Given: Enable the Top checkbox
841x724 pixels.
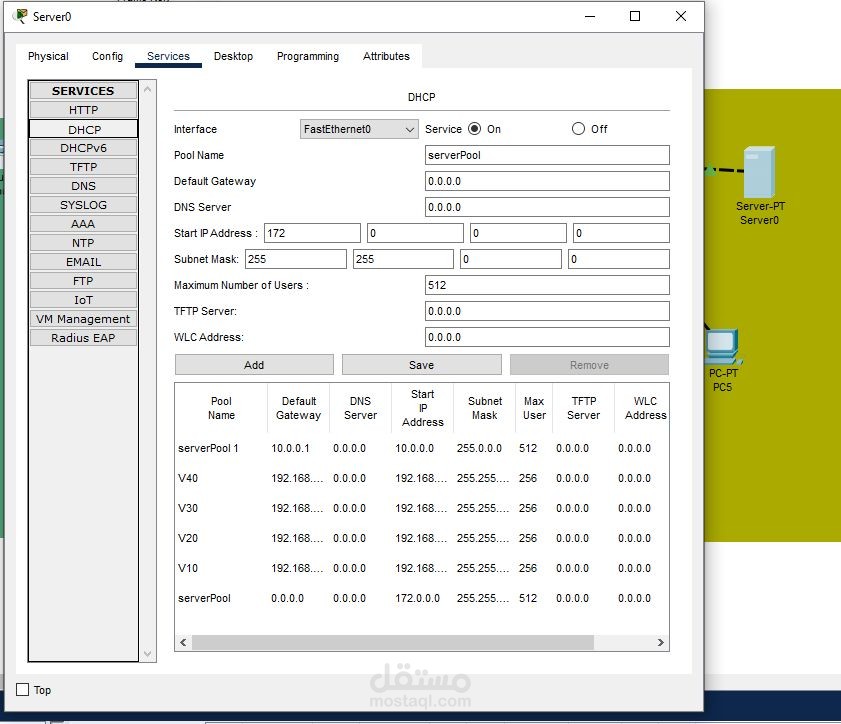Looking at the screenshot, I should pos(23,690).
